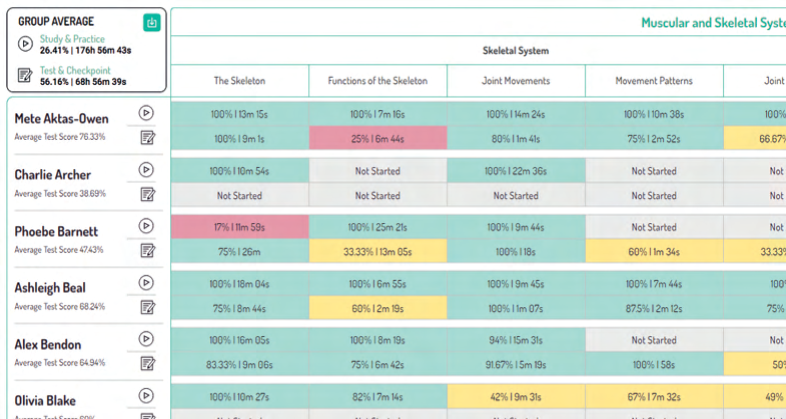Click Alex Bendon's test notepad icon
The width and height of the screenshot is (786, 419).
(147, 363)
